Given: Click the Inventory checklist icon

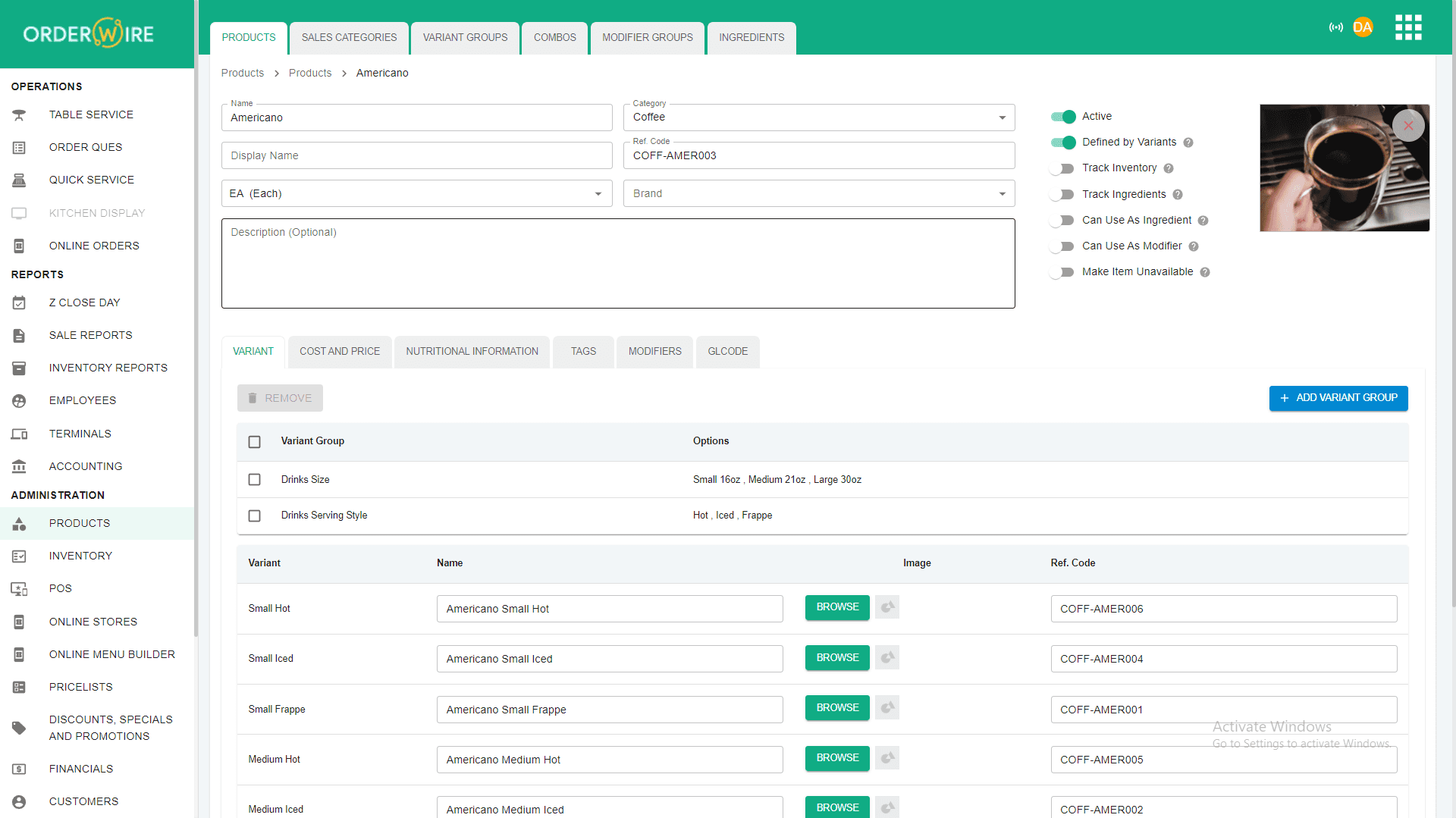Looking at the screenshot, I should pyautogui.click(x=19, y=556).
